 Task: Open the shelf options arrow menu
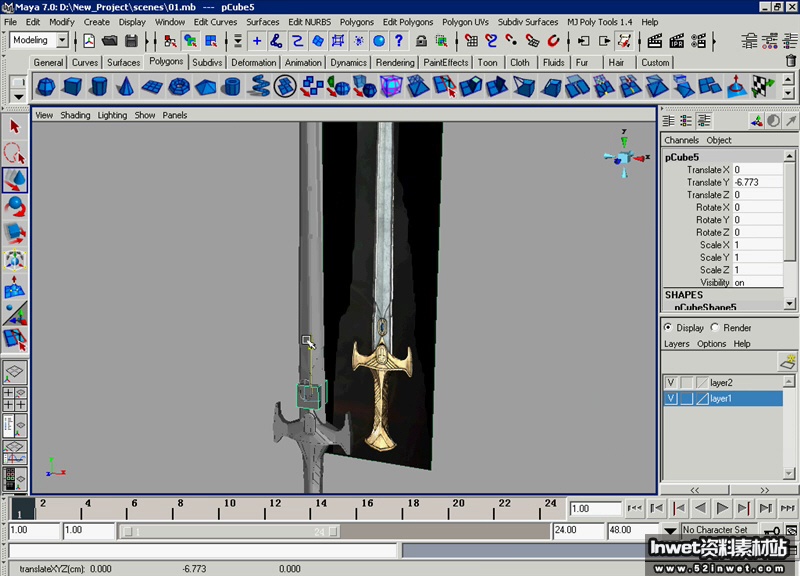18,96
